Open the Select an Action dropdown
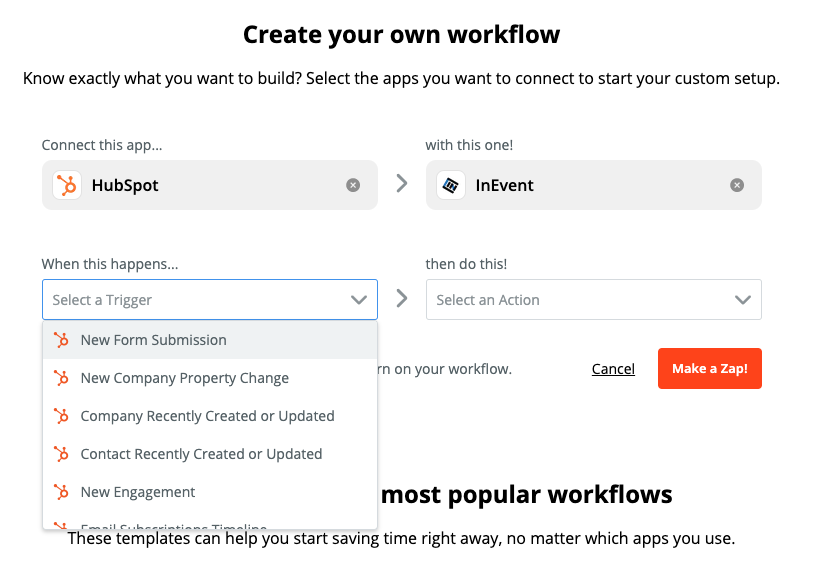The height and width of the screenshot is (571, 821). click(594, 300)
